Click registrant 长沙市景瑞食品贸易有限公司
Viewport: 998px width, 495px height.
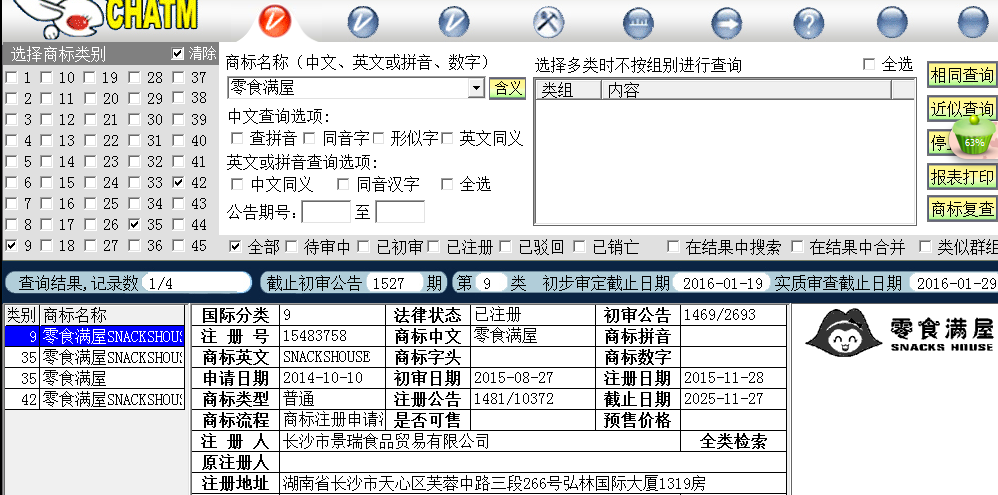386,441
